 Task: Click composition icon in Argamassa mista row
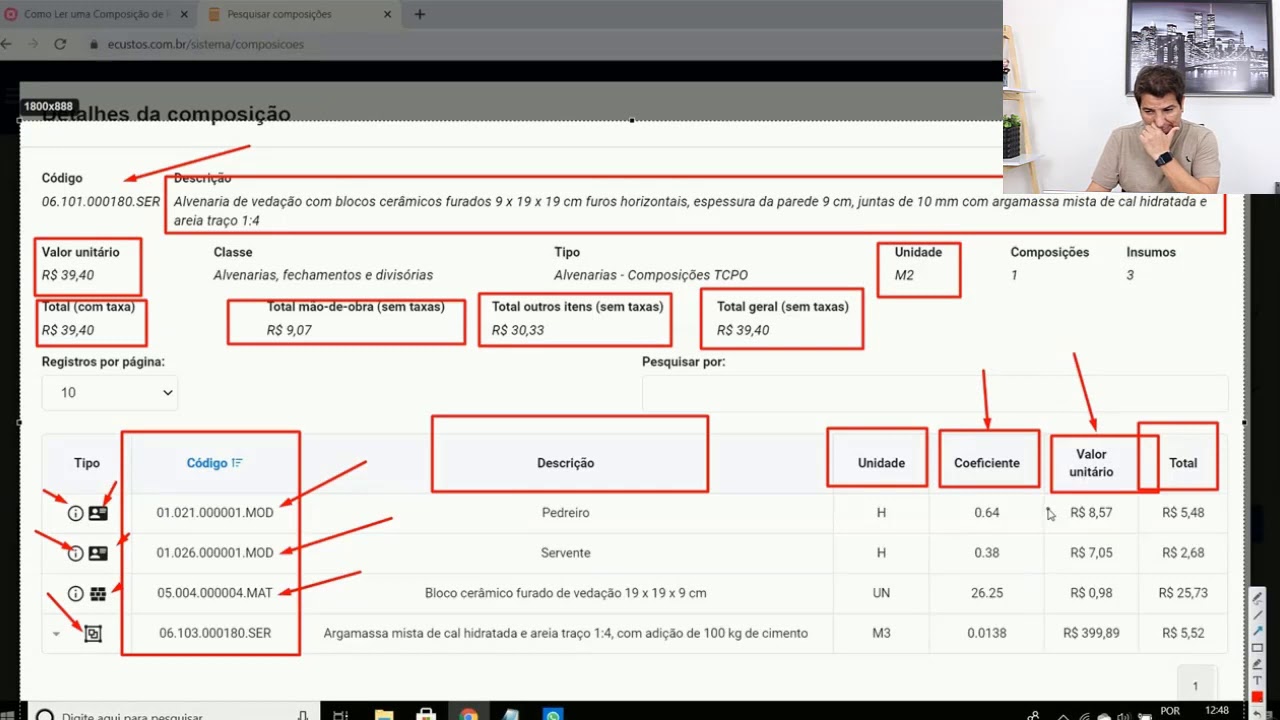click(93, 633)
